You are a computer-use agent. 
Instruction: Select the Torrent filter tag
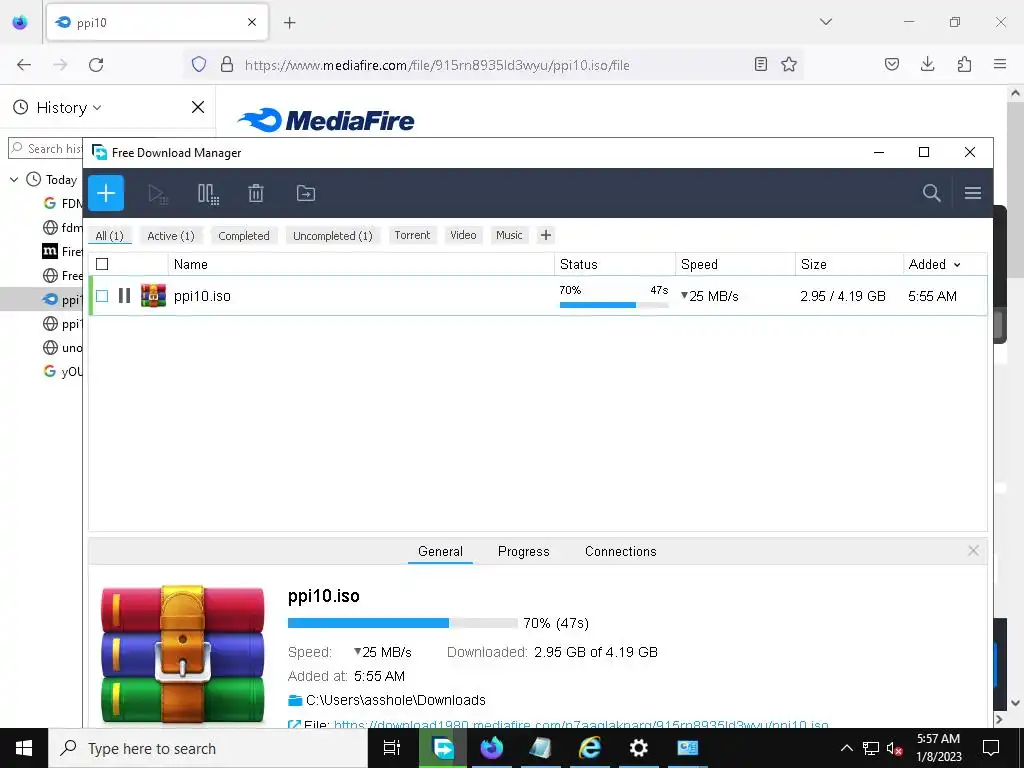[x=412, y=235]
